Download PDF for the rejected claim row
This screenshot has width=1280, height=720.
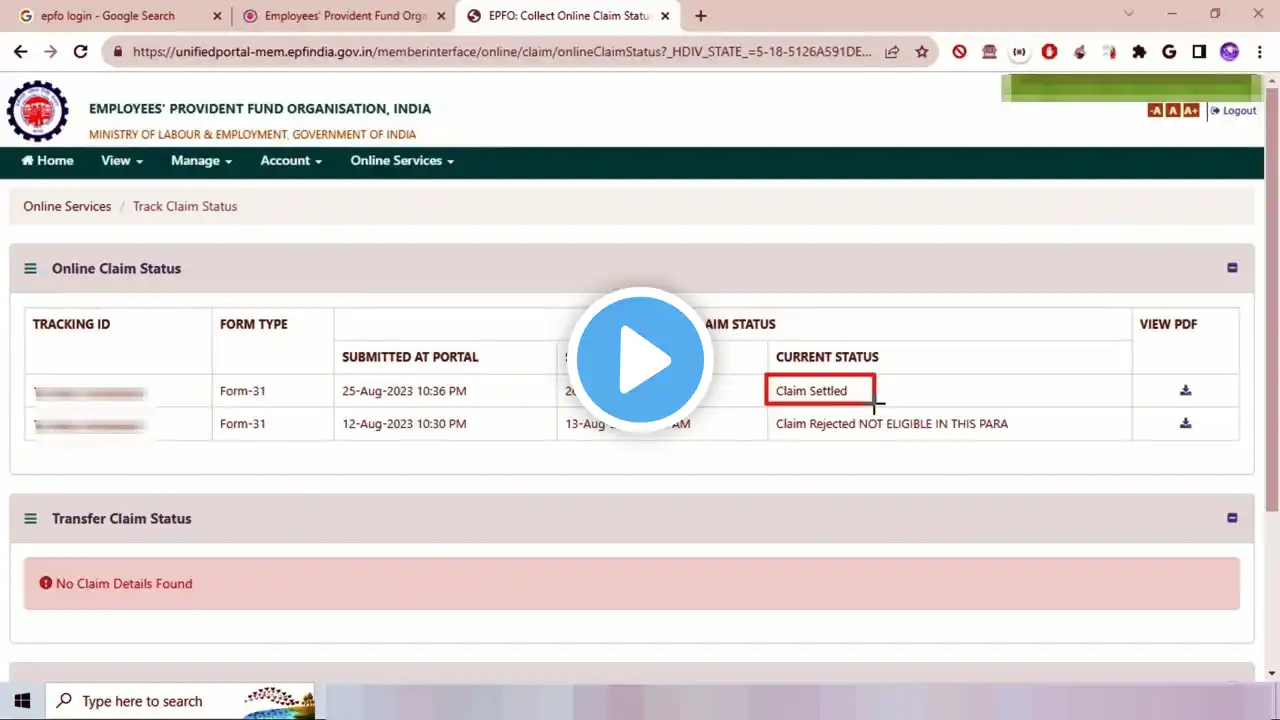[1185, 424]
